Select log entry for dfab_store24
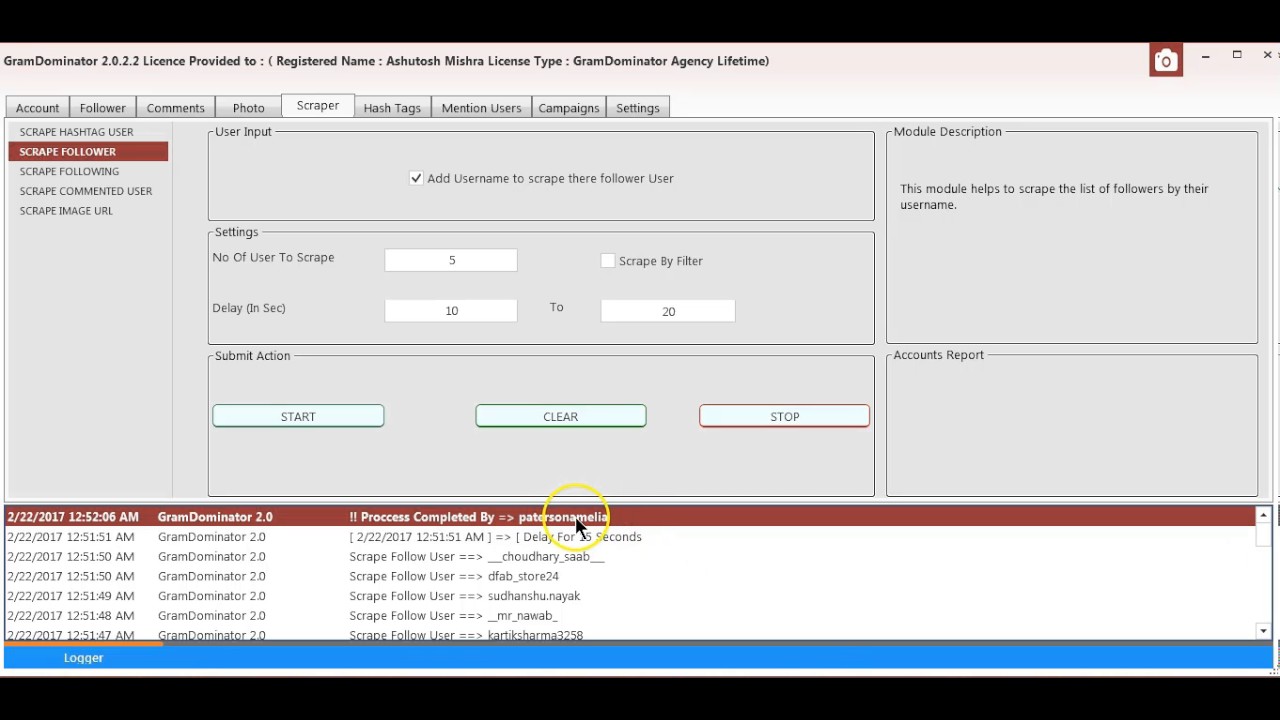The height and width of the screenshot is (720, 1280). pos(631,576)
